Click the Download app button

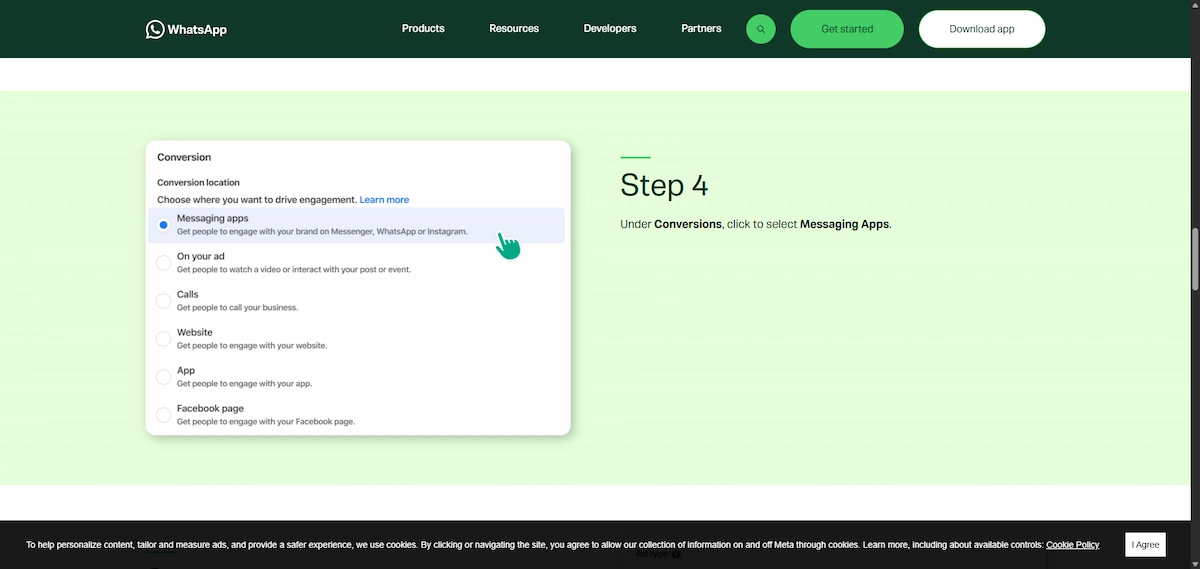point(982,29)
